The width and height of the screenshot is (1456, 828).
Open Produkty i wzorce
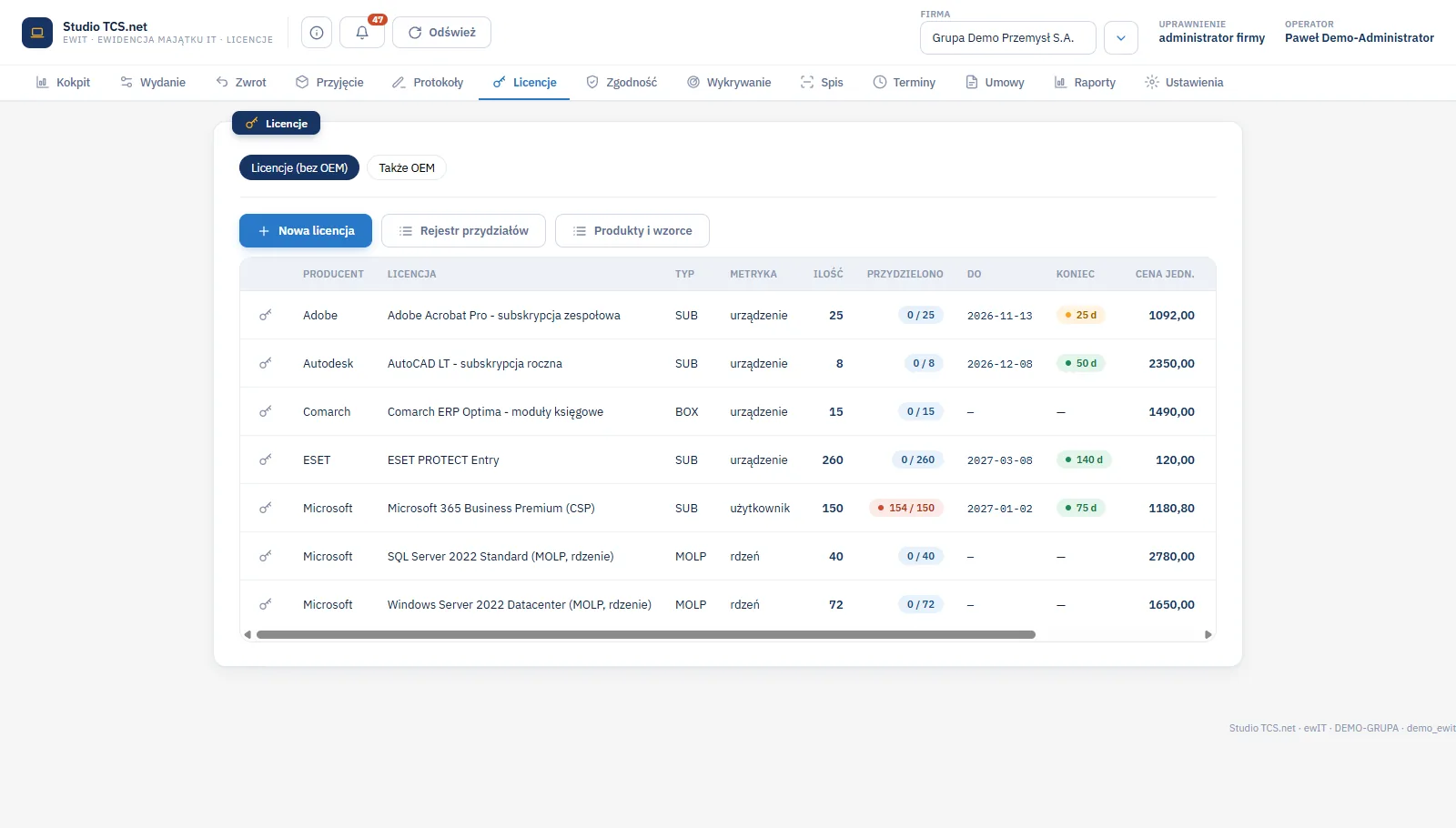[632, 230]
